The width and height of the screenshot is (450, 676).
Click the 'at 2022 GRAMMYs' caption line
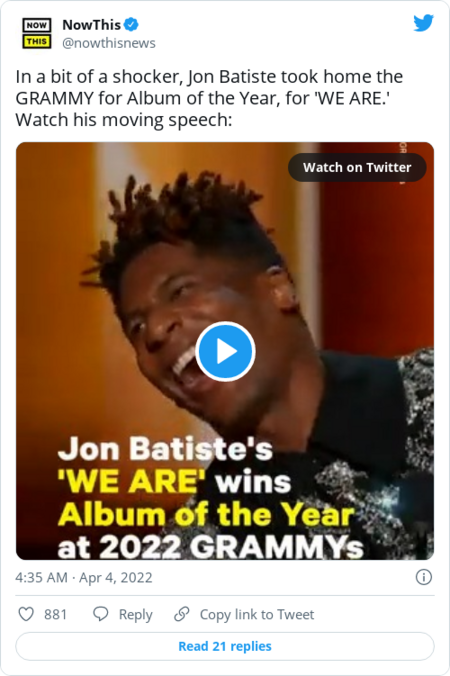[x=210, y=548]
